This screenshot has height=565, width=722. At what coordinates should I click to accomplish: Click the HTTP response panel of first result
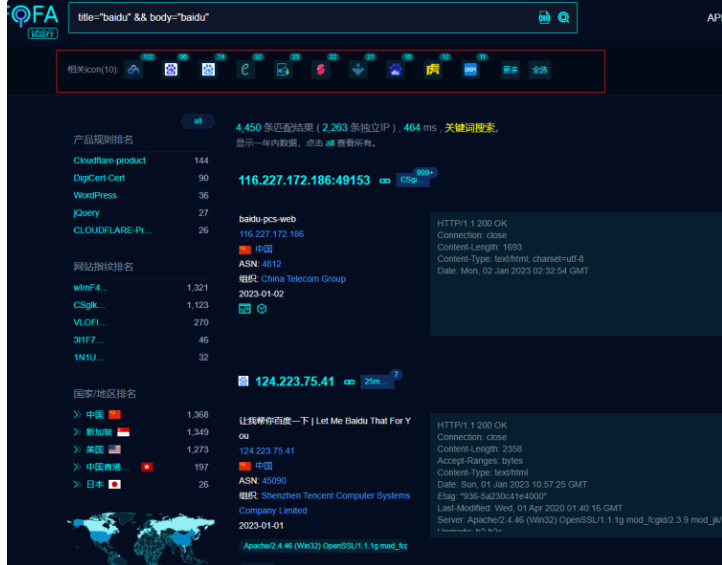[x=576, y=274]
